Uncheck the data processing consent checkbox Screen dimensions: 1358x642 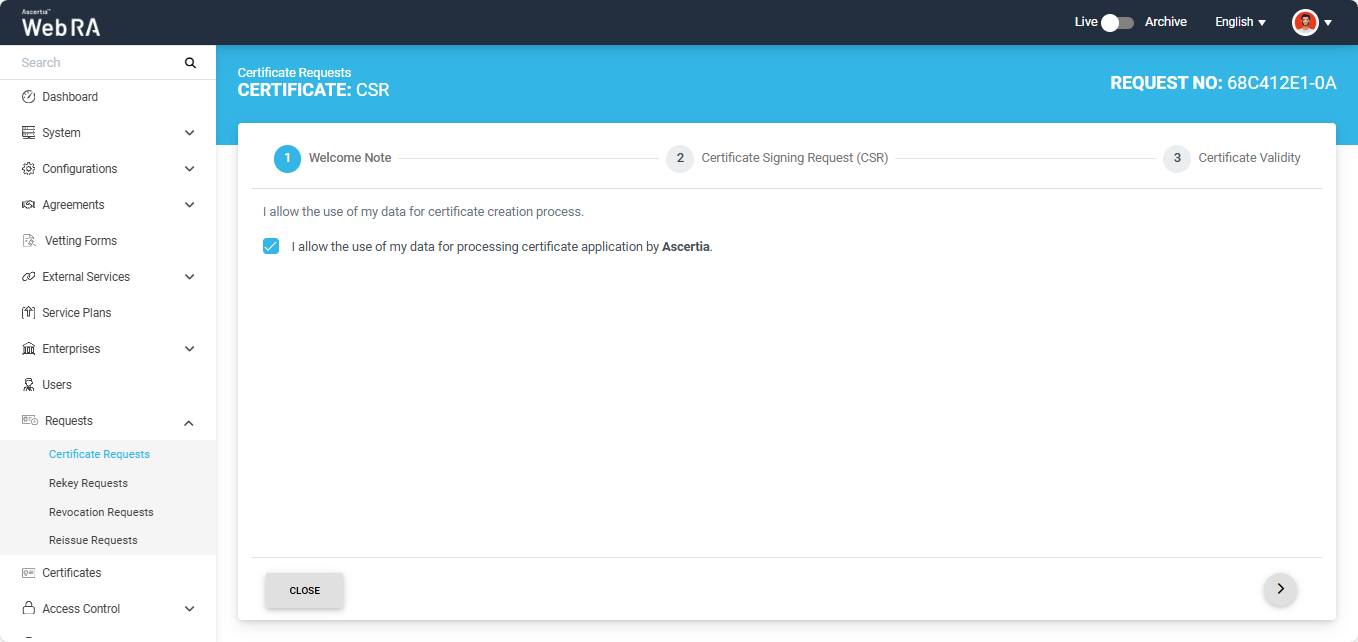(271, 246)
